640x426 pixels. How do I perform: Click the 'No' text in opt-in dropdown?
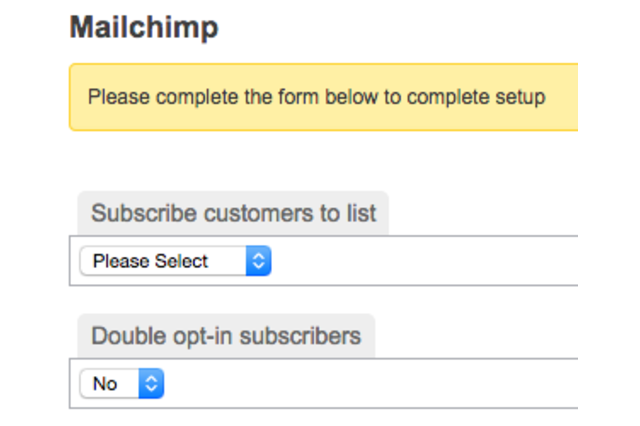[x=105, y=383]
